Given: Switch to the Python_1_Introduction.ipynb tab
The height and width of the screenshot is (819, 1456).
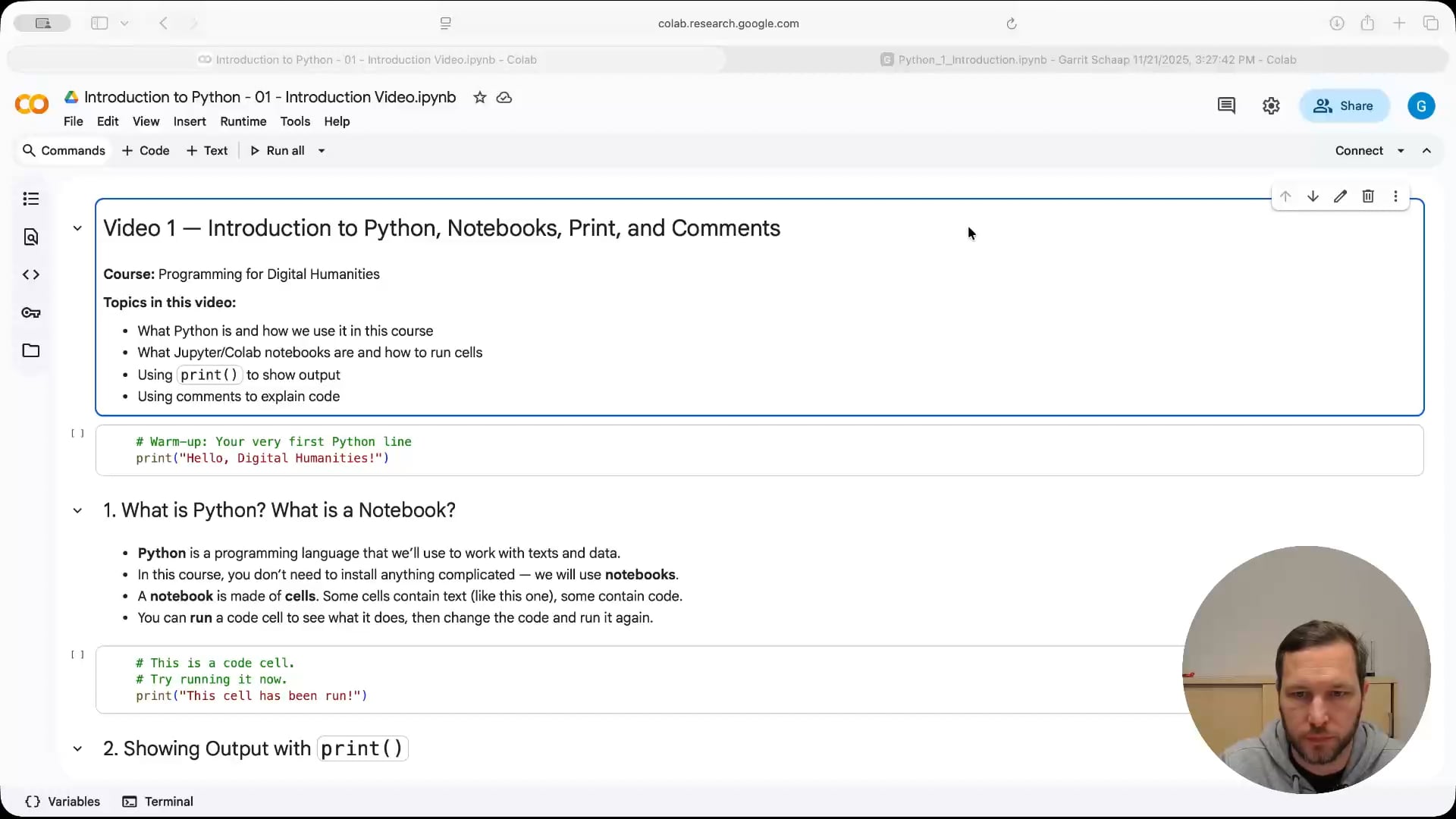Looking at the screenshot, I should pyautogui.click(x=1088, y=60).
